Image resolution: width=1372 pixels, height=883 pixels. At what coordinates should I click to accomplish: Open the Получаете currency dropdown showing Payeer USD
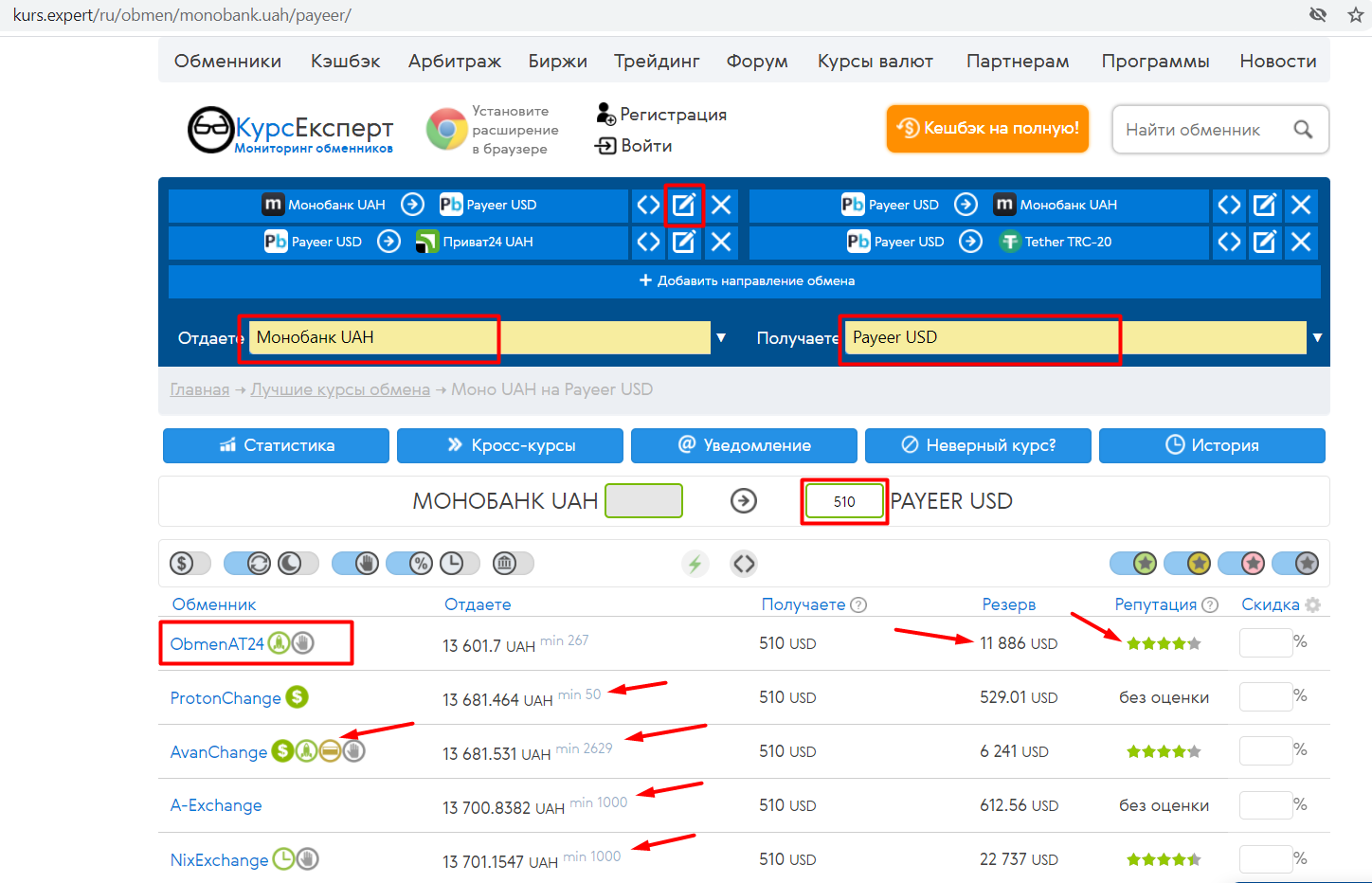point(1075,337)
